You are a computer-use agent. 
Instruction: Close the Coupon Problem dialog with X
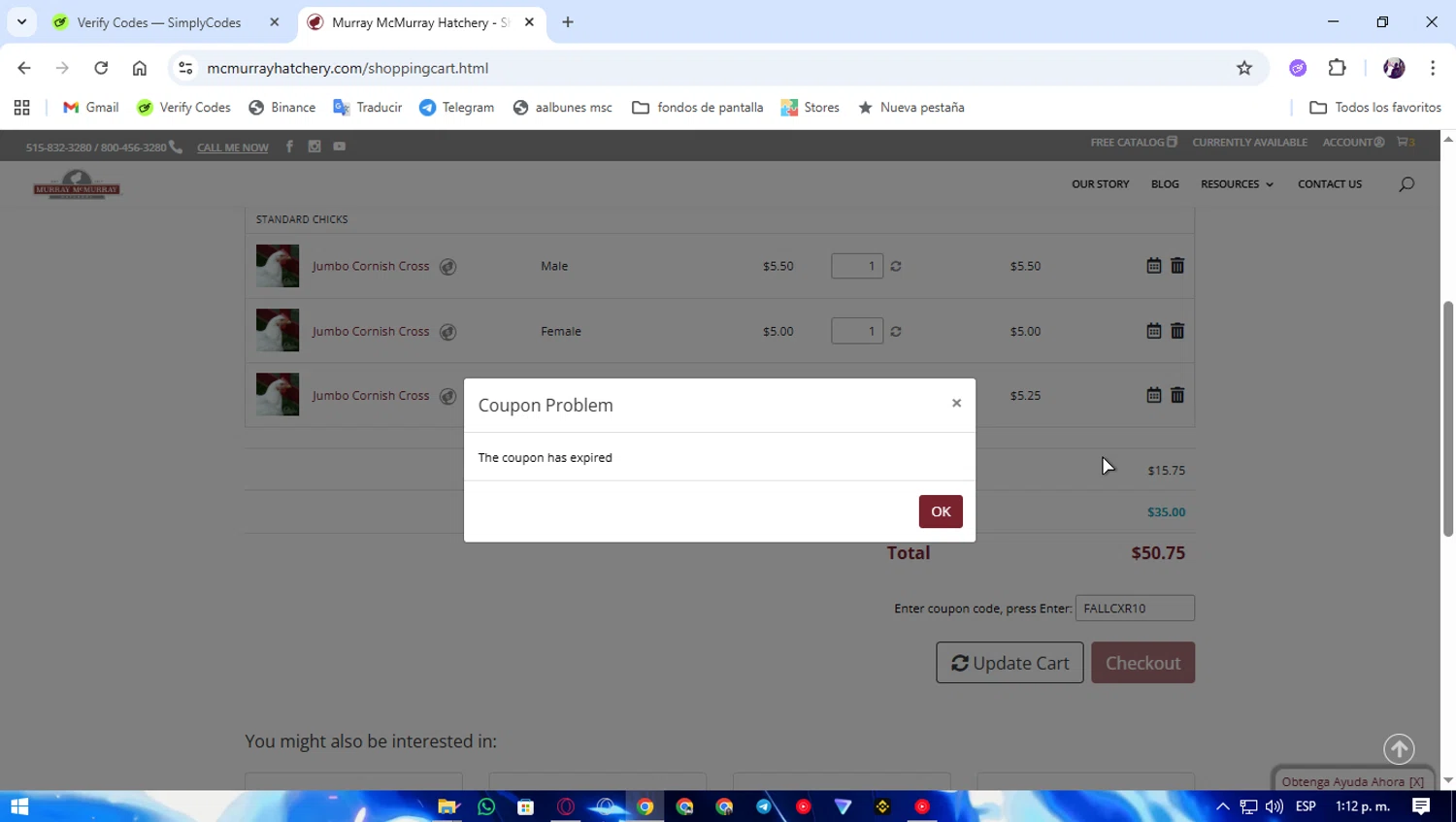(956, 403)
